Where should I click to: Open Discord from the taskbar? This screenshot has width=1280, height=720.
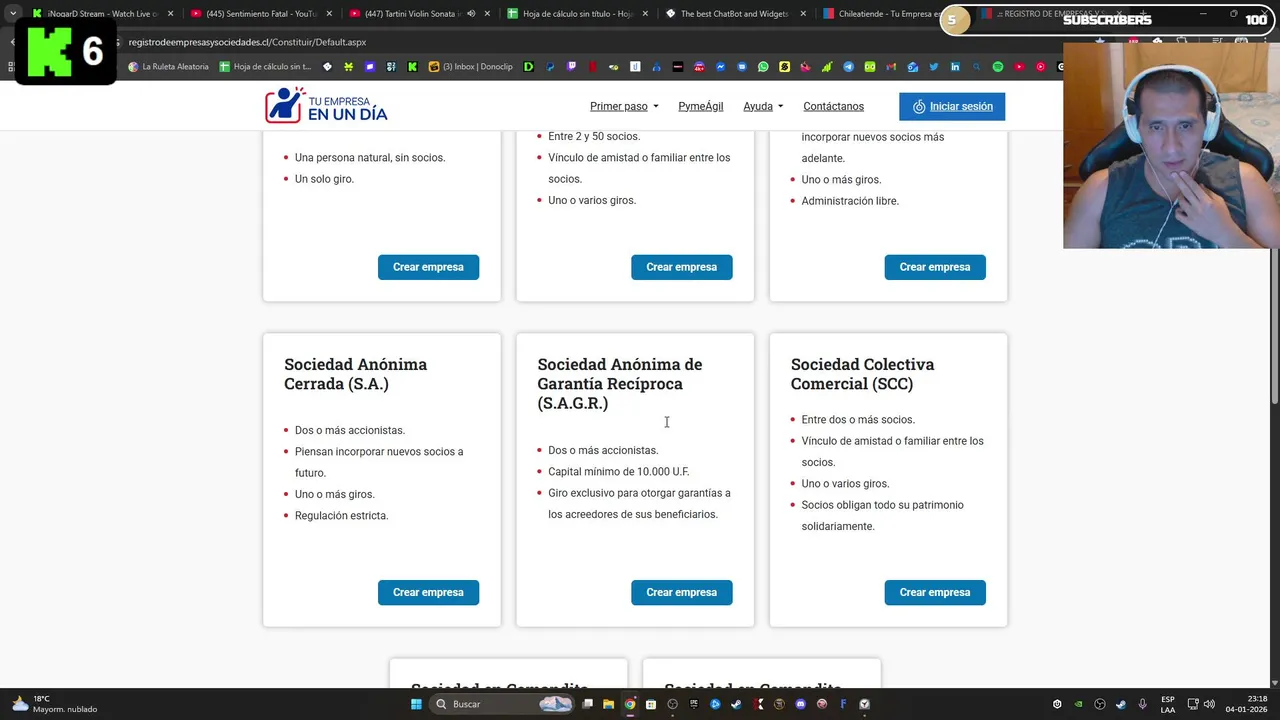(801, 704)
